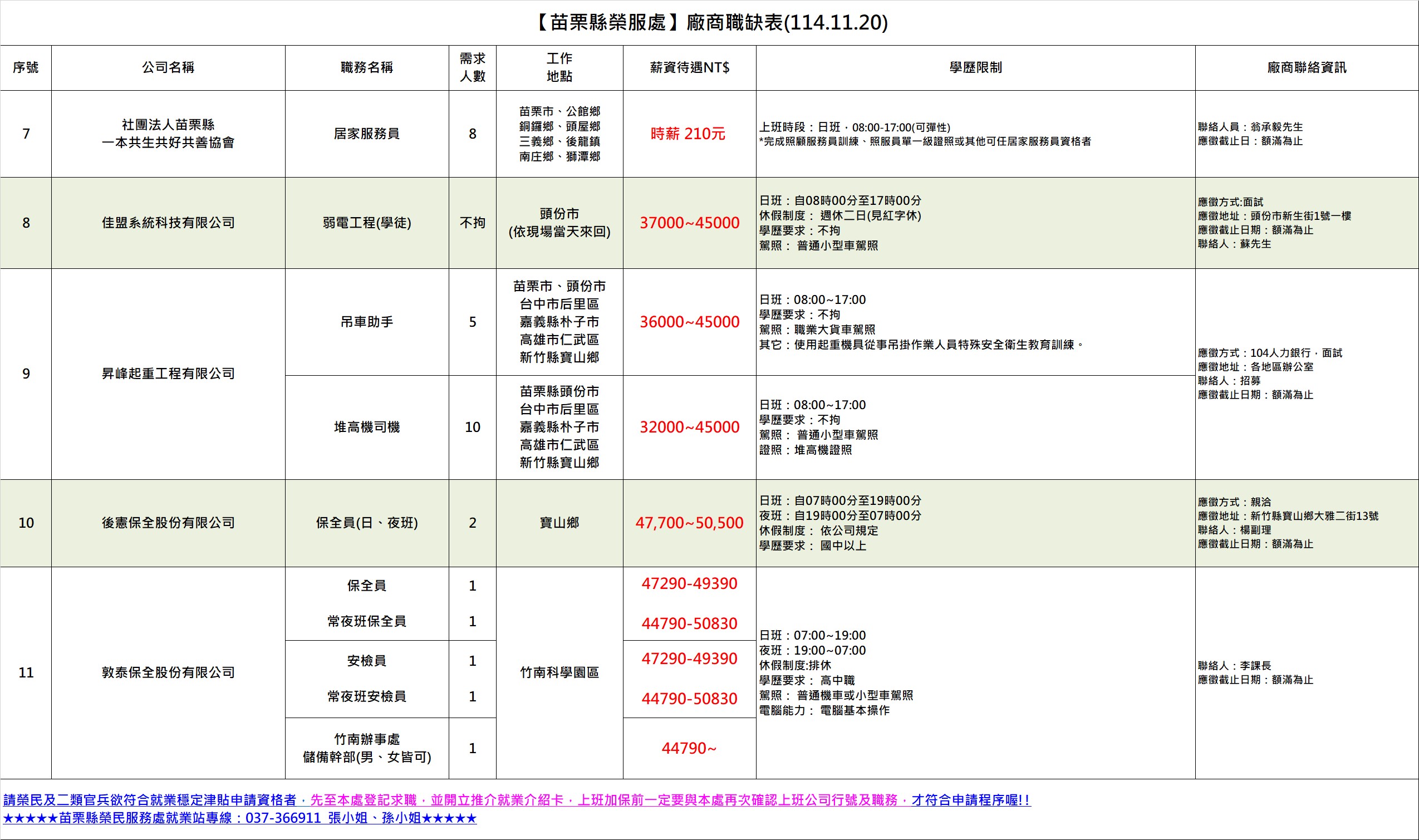
Task: Click the 薪資待遇NT$ column header
Action: (x=689, y=67)
